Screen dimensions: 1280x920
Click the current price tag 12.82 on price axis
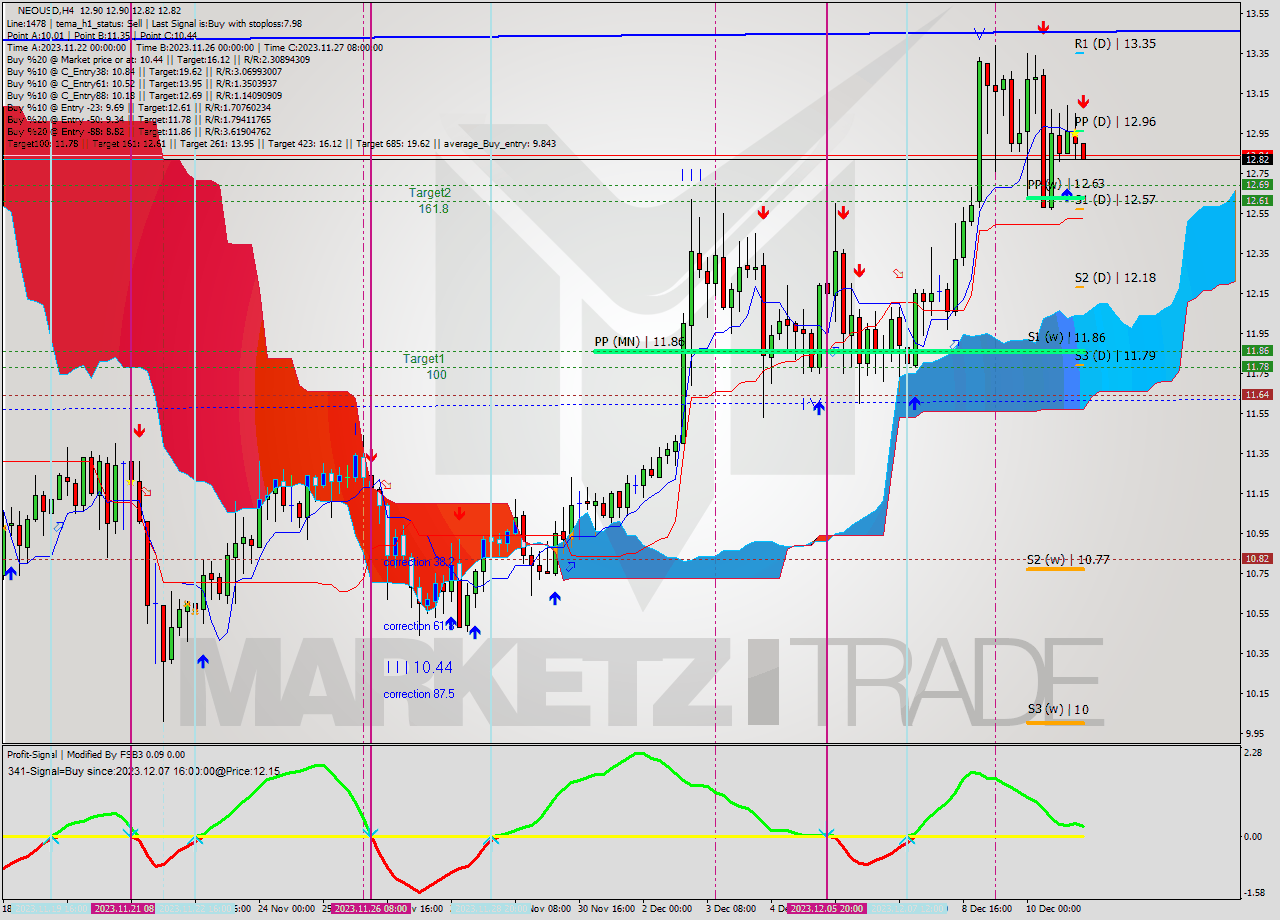point(1257,159)
